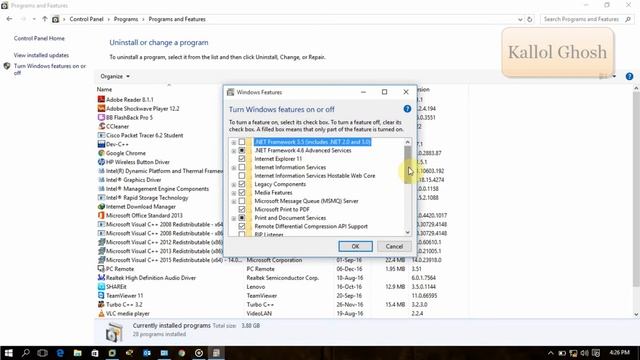Launch Microsoft Edge from the taskbar
The image size is (640, 360).
click(x=60, y=353)
